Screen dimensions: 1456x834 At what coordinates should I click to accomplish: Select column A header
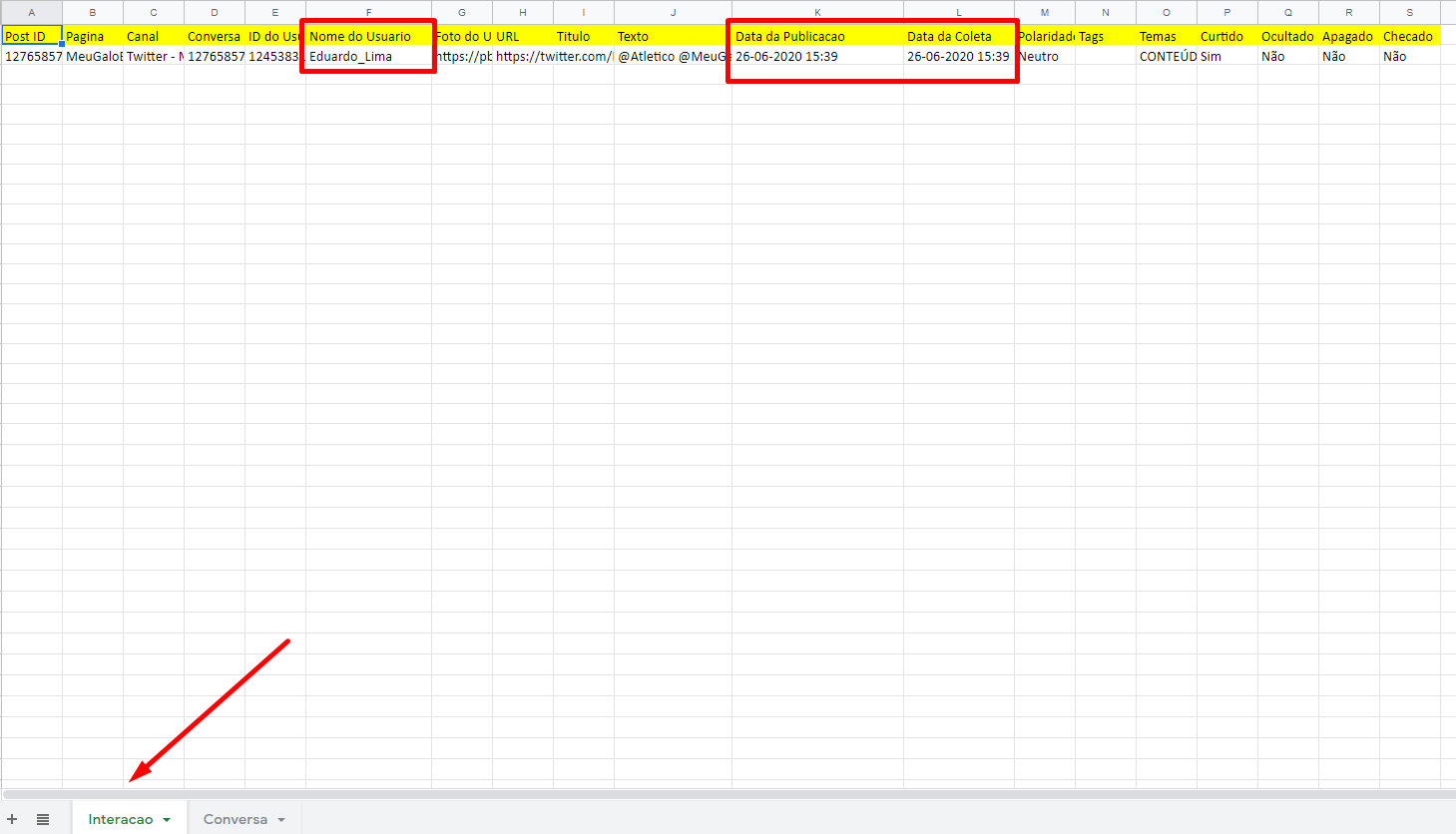click(x=32, y=12)
